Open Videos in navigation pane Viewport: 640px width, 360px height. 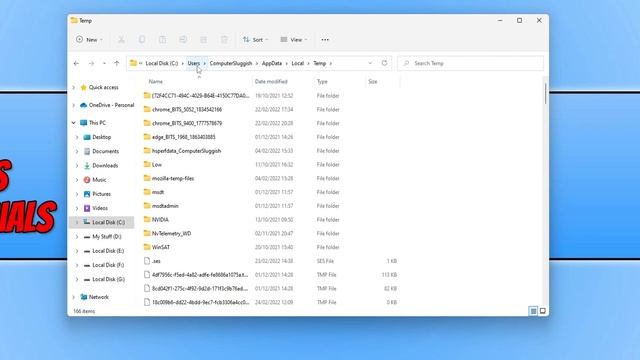coord(96,208)
